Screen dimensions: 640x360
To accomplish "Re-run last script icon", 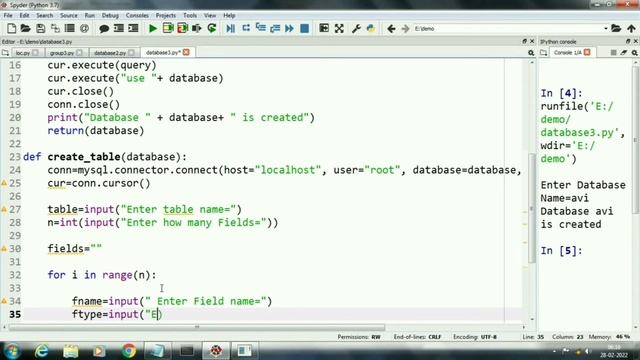I will click(x=211, y=29).
